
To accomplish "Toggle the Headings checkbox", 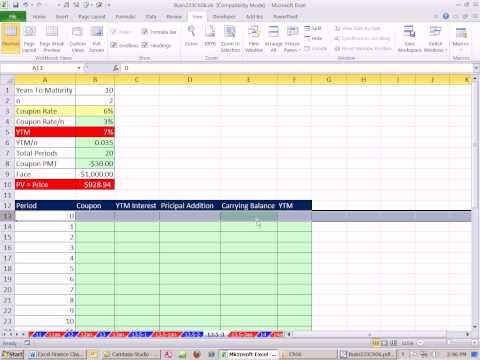I will (156, 45).
